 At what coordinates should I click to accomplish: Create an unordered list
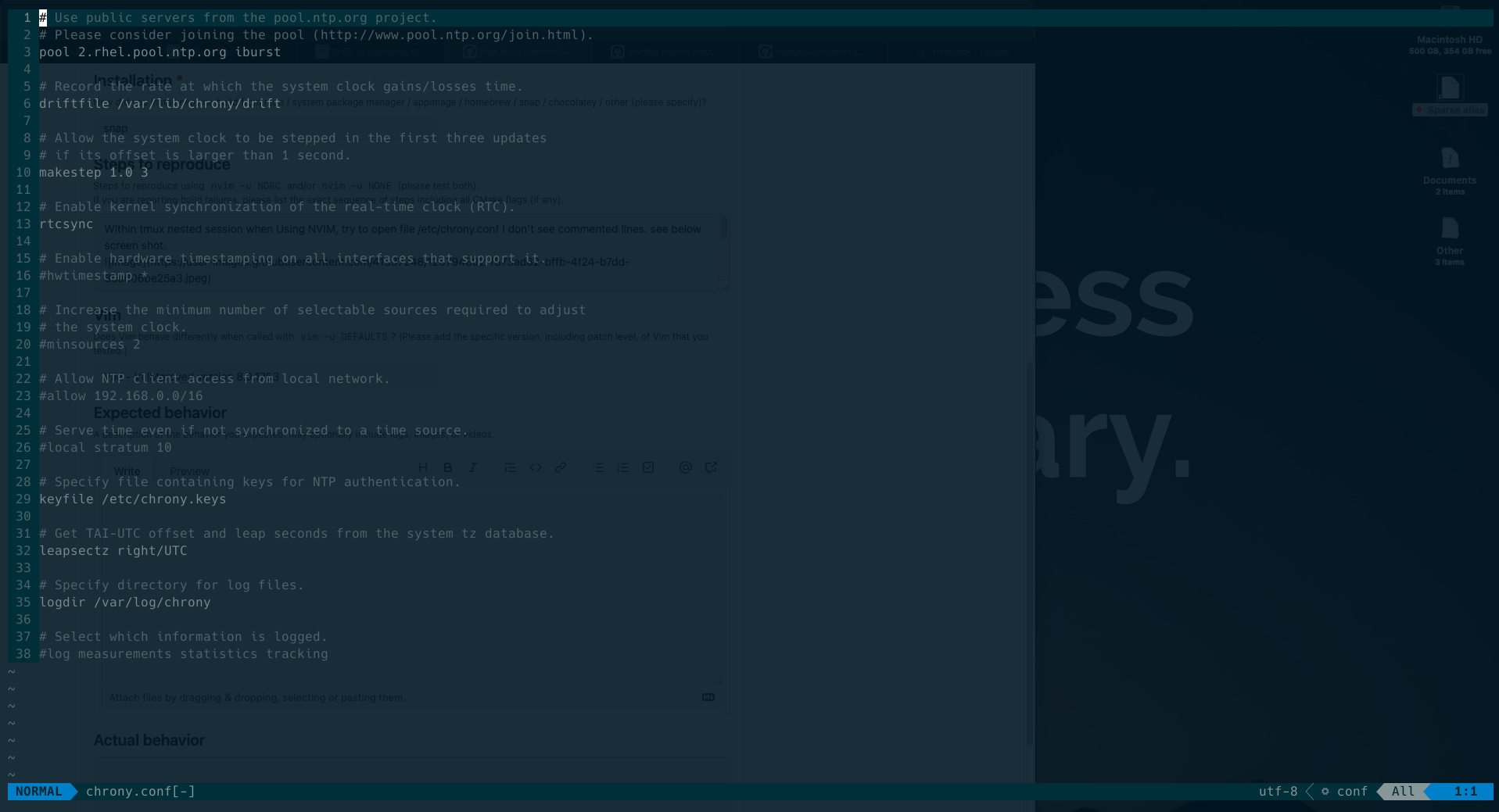pyautogui.click(x=597, y=467)
